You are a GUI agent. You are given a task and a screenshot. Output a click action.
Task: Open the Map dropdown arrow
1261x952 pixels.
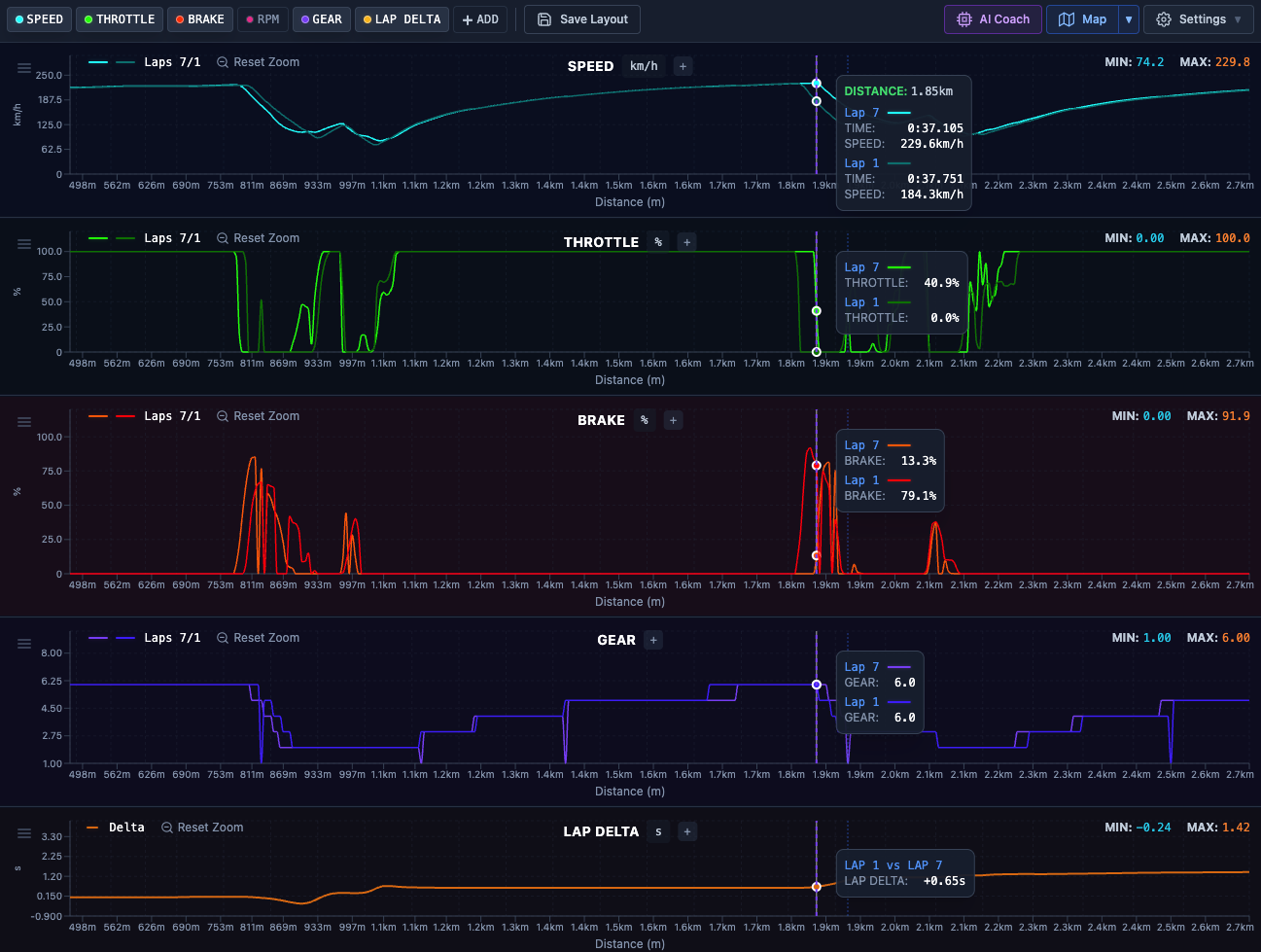pos(1128,18)
